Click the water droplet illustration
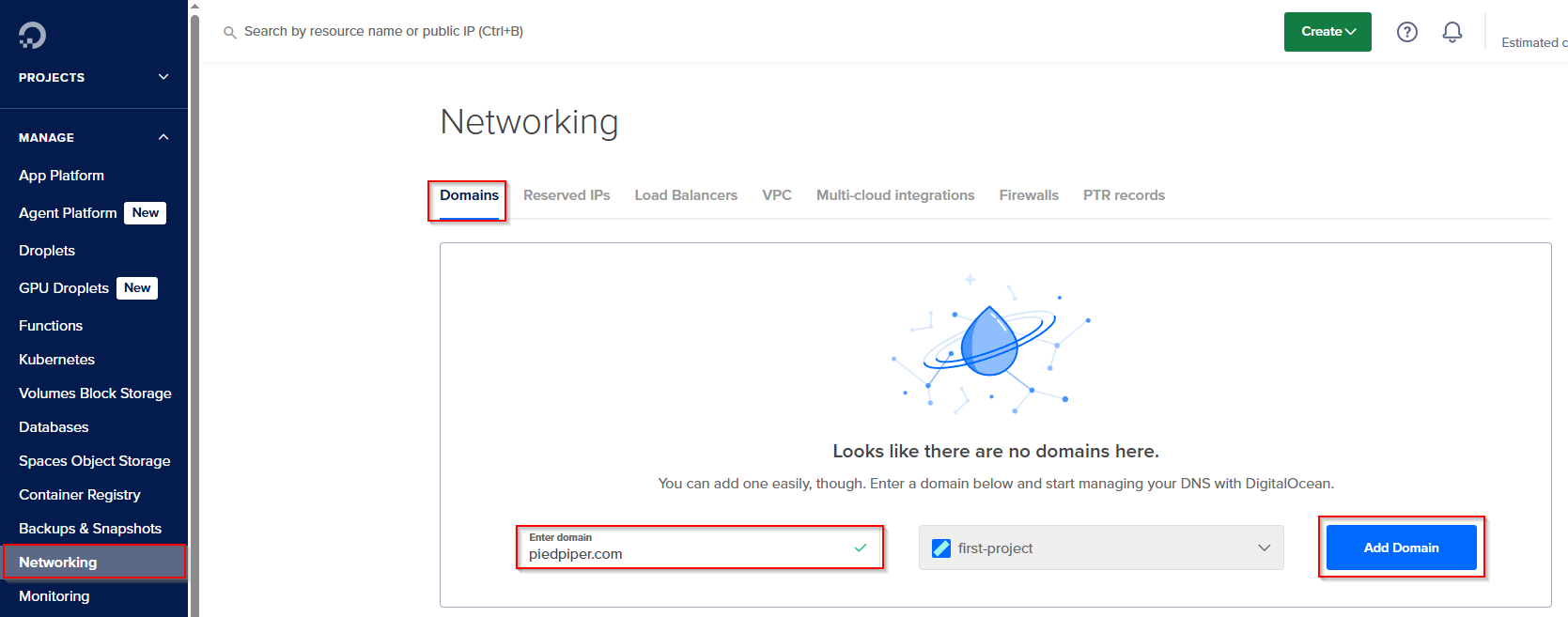 click(x=990, y=341)
